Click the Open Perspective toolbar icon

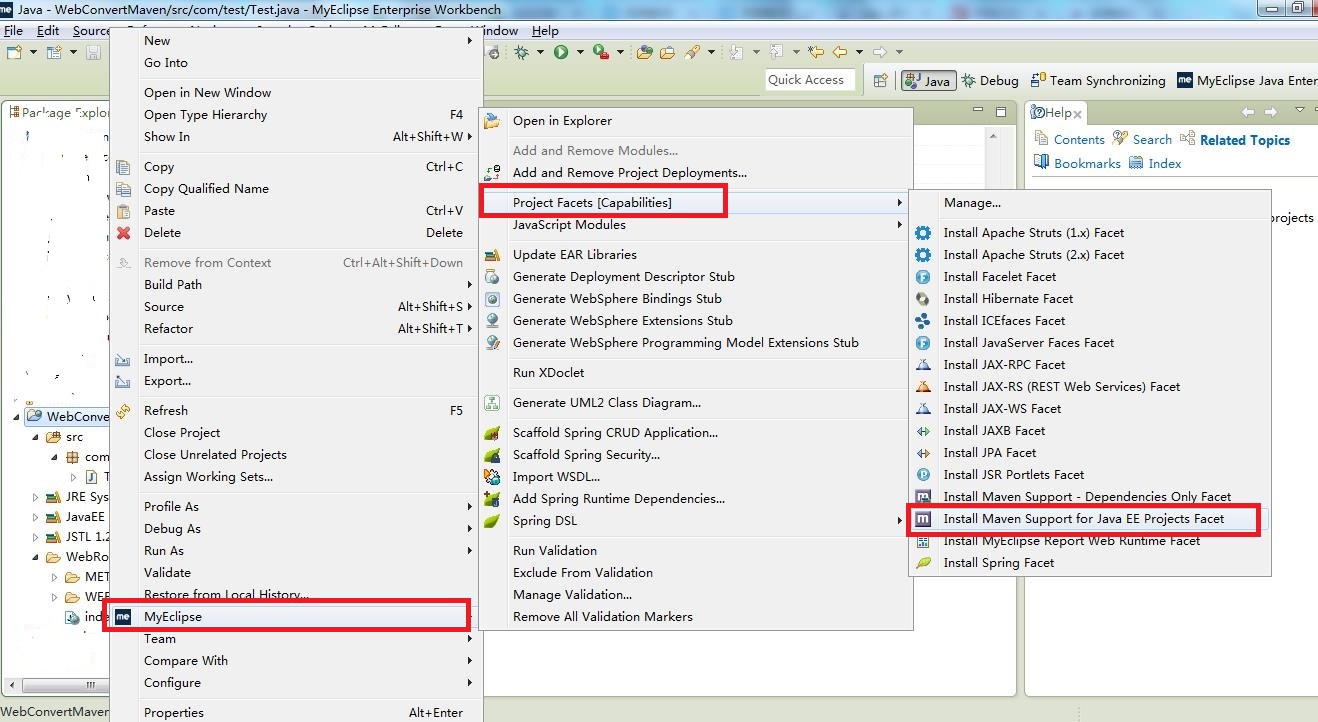880,81
